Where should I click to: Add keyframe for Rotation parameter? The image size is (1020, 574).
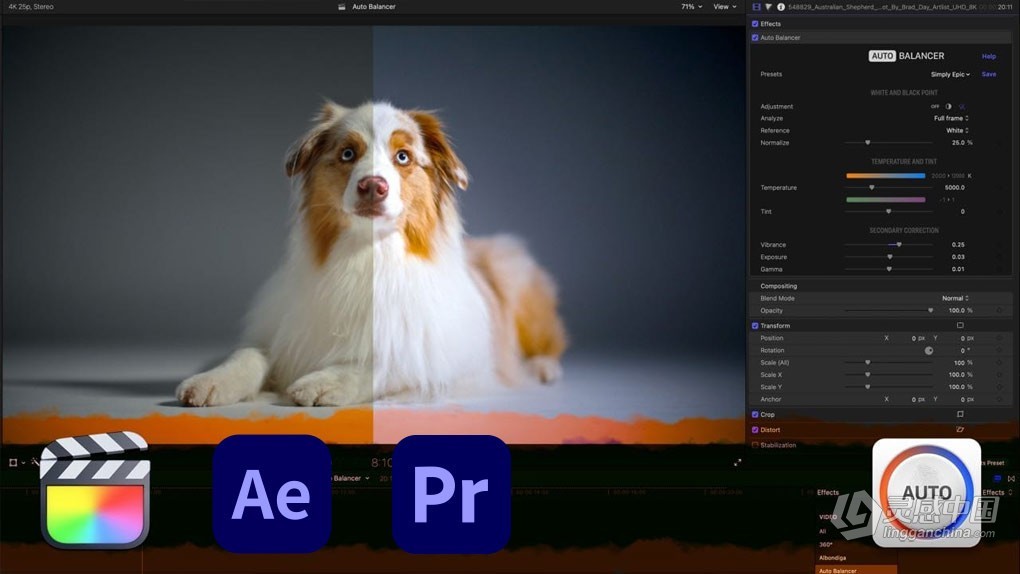1000,350
